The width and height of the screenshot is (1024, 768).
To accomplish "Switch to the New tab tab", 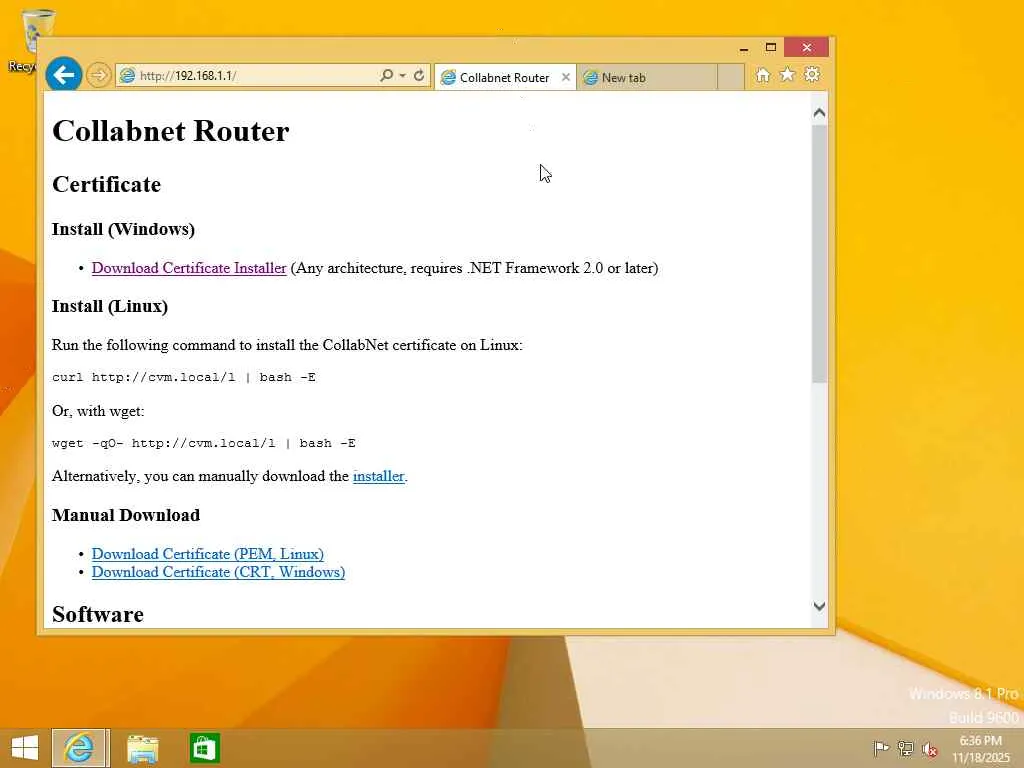I will [x=647, y=78].
